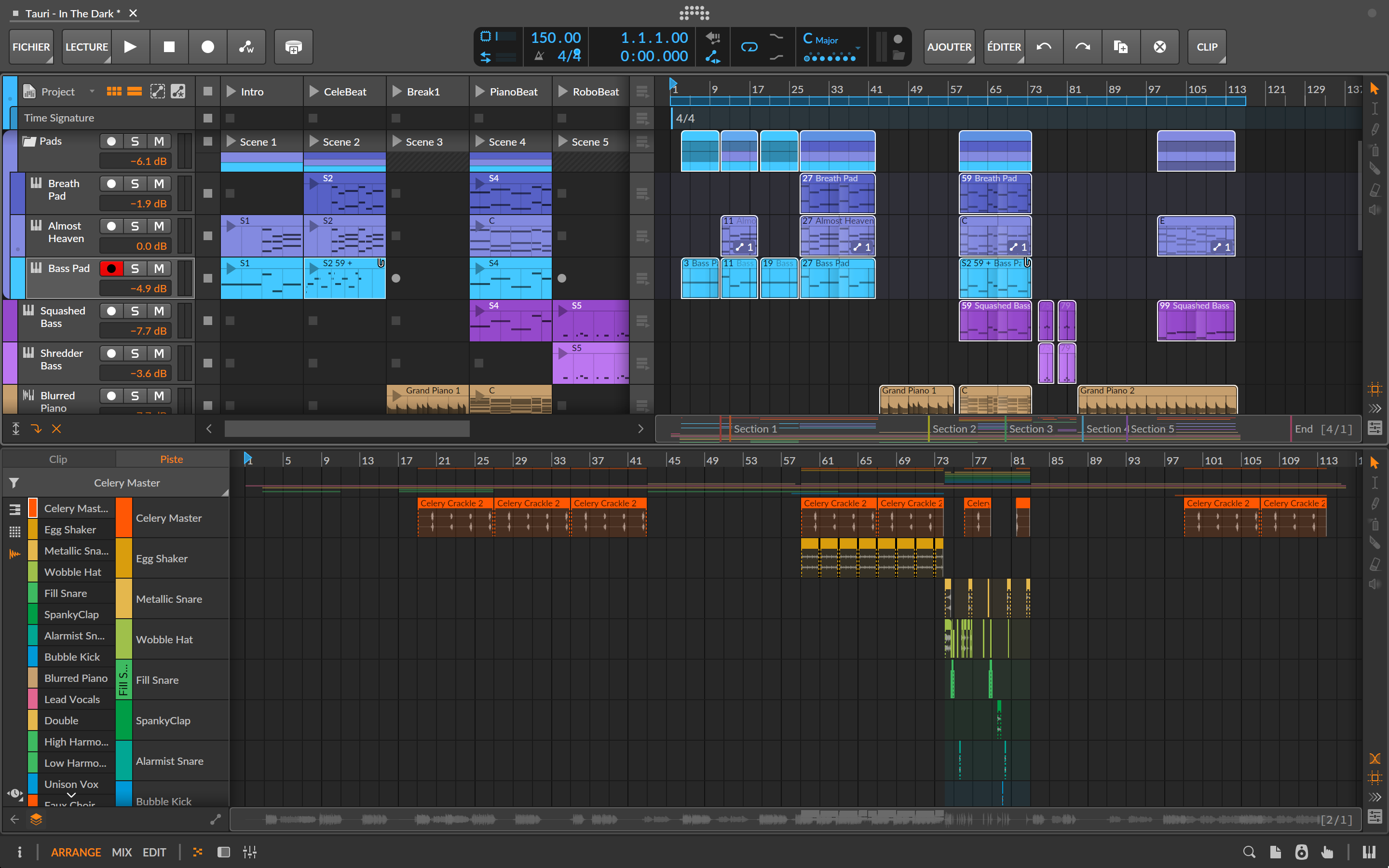Open the FICHIER menu
Screen dimensions: 1389x868
pyautogui.click(x=31, y=47)
